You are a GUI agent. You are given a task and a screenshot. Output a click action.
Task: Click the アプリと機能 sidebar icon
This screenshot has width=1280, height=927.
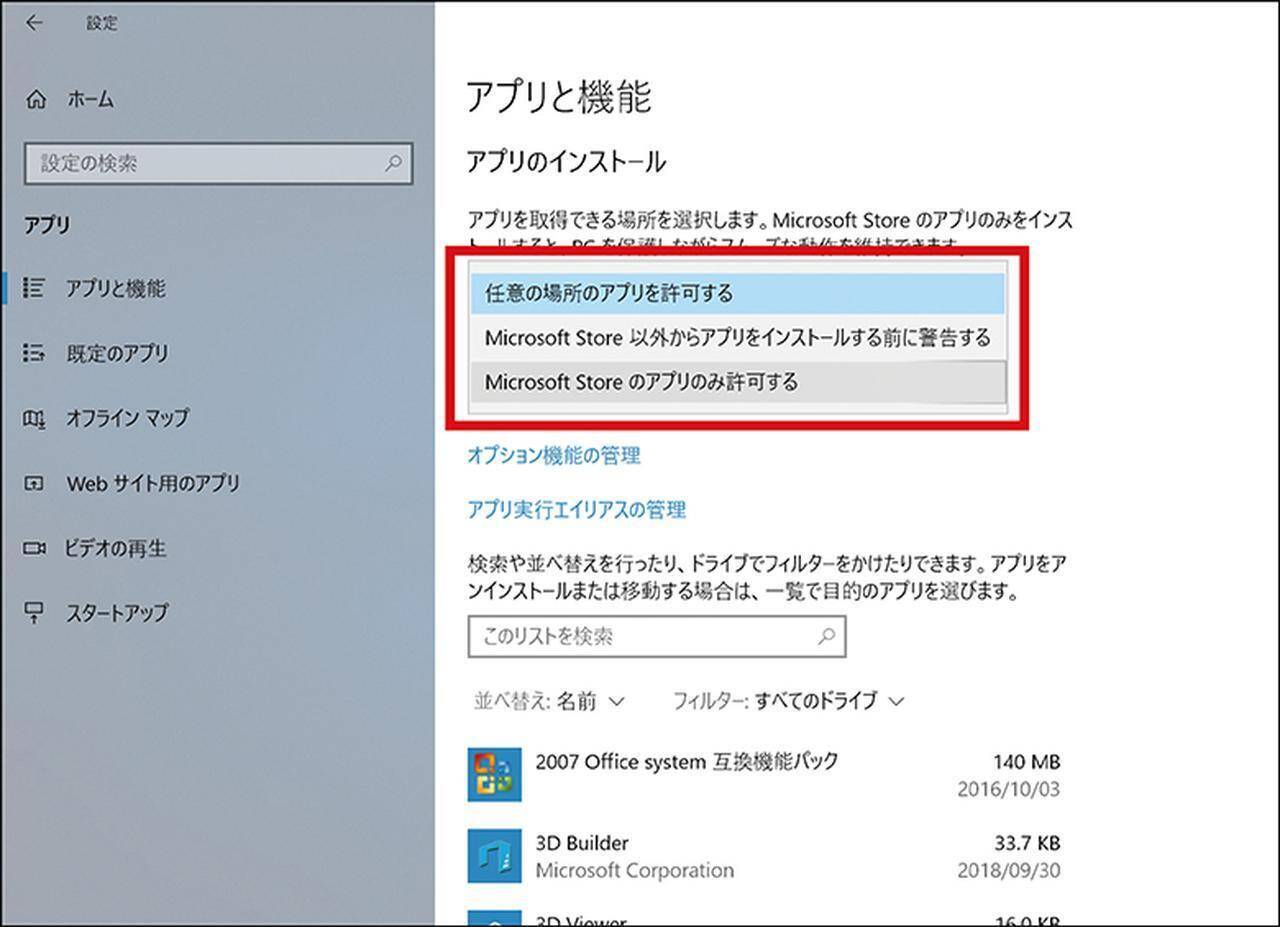point(34,289)
